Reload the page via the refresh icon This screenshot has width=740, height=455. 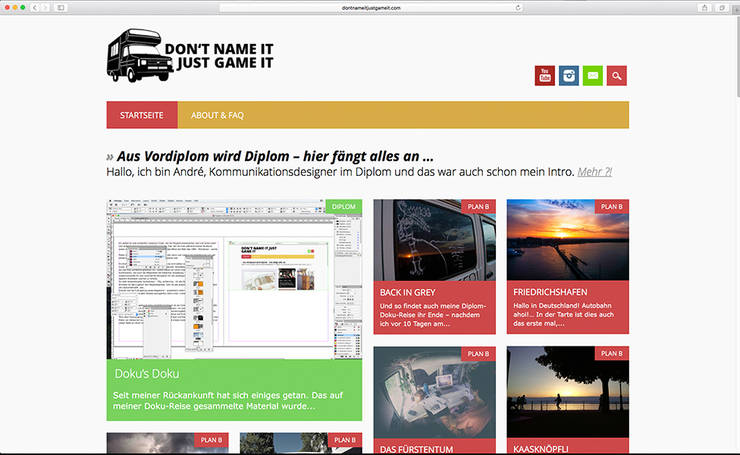518,8
